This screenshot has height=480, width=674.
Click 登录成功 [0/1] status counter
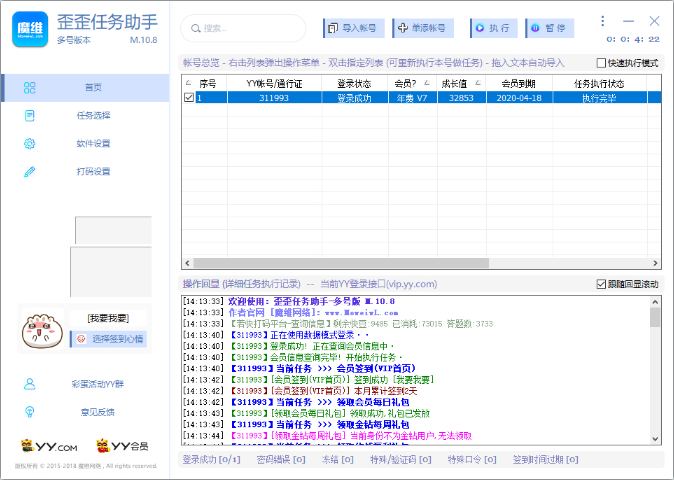tap(211, 460)
